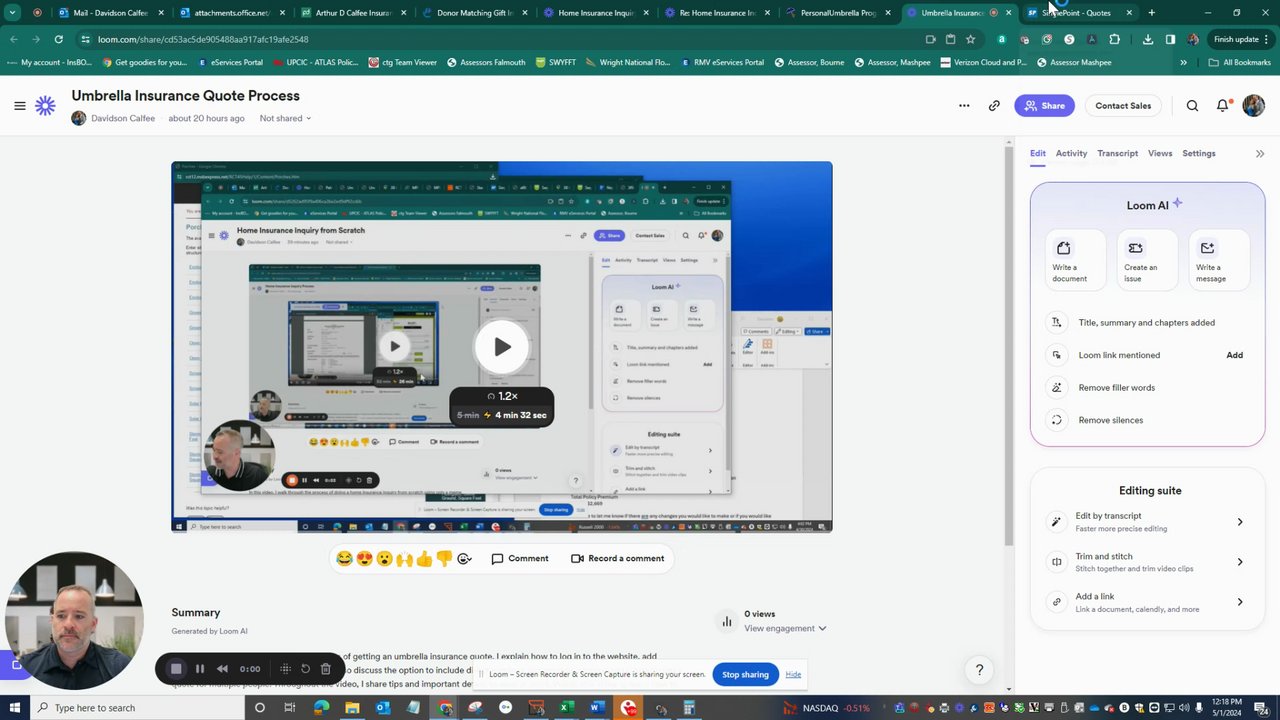The image size is (1280, 720).
Task: Click Stop sharing button
Action: pos(745,674)
